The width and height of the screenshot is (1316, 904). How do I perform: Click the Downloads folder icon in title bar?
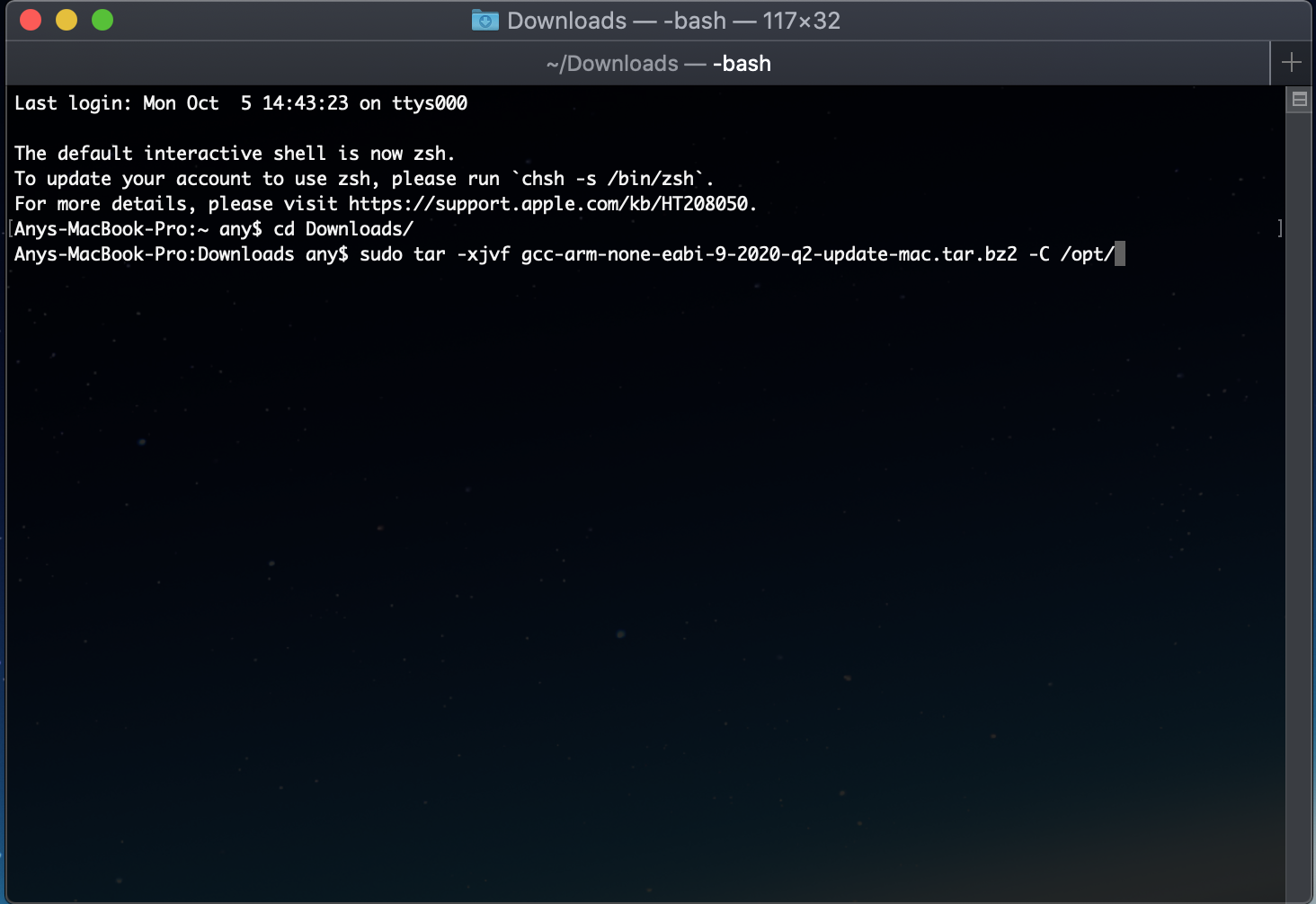click(x=485, y=20)
